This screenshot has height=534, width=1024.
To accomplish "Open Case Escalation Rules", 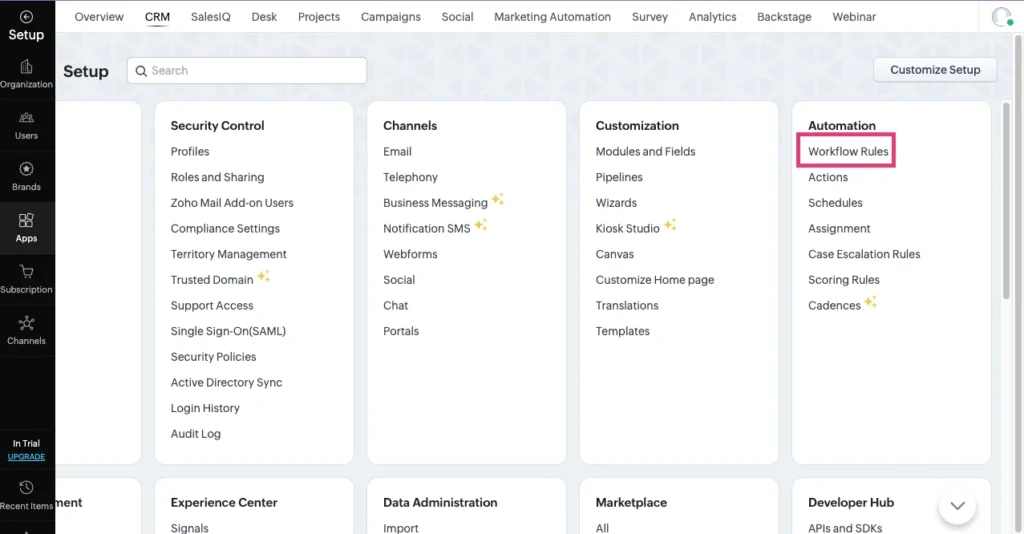I will click(x=864, y=254).
